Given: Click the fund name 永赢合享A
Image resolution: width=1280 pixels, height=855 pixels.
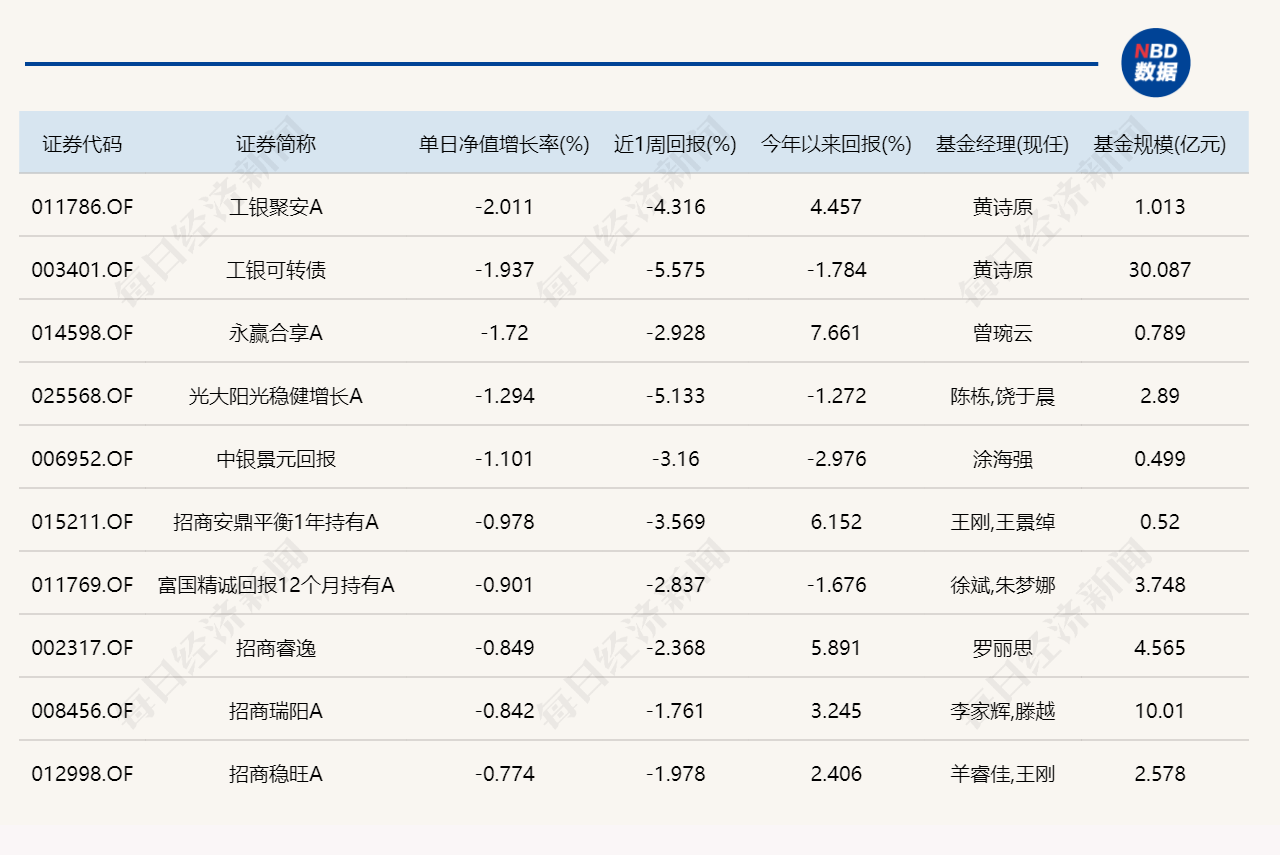Looking at the screenshot, I should click(x=276, y=333).
